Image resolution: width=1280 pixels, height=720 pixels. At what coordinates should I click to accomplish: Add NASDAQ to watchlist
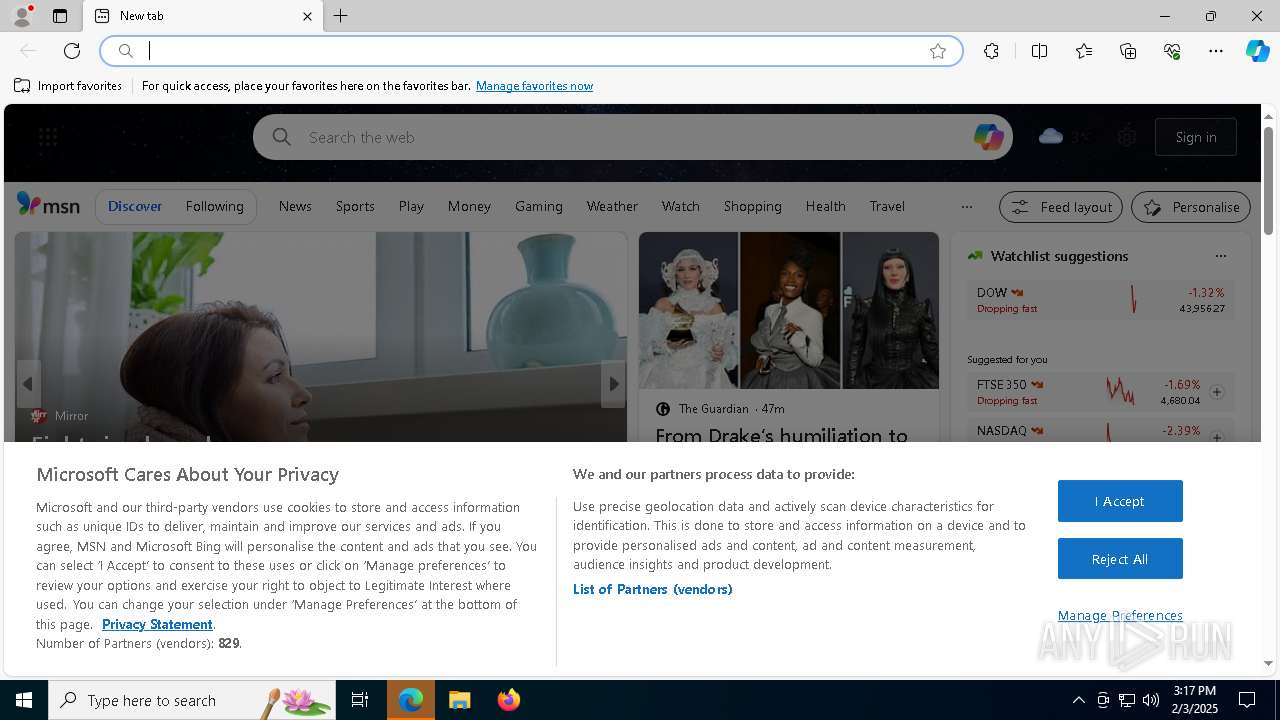click(x=1217, y=437)
